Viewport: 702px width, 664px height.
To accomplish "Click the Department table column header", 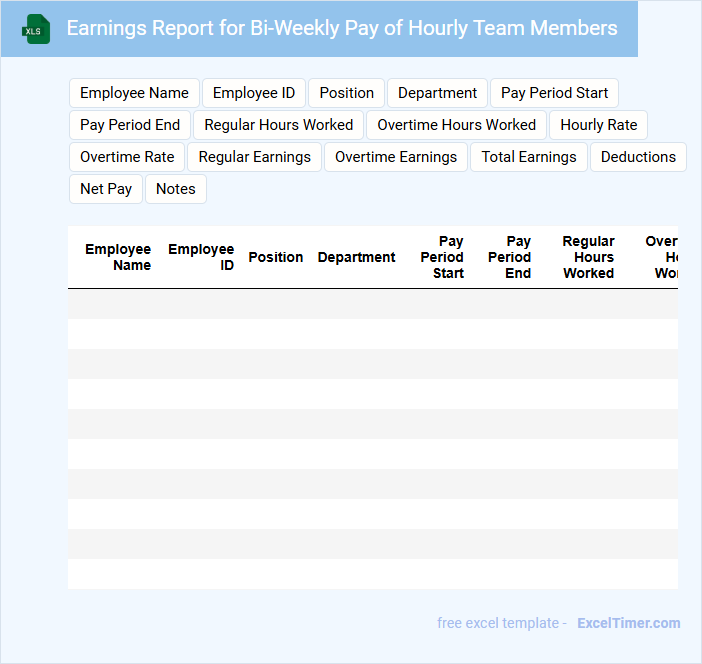I will click(x=356, y=257).
